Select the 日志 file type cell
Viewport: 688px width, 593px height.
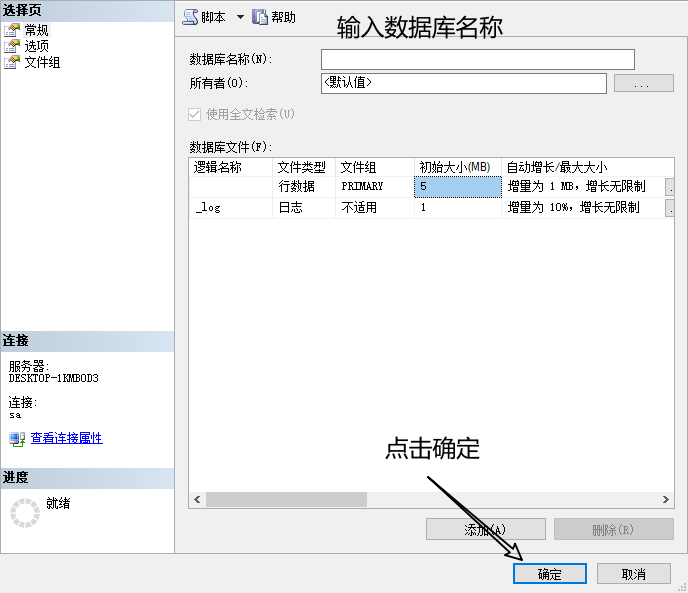304,208
